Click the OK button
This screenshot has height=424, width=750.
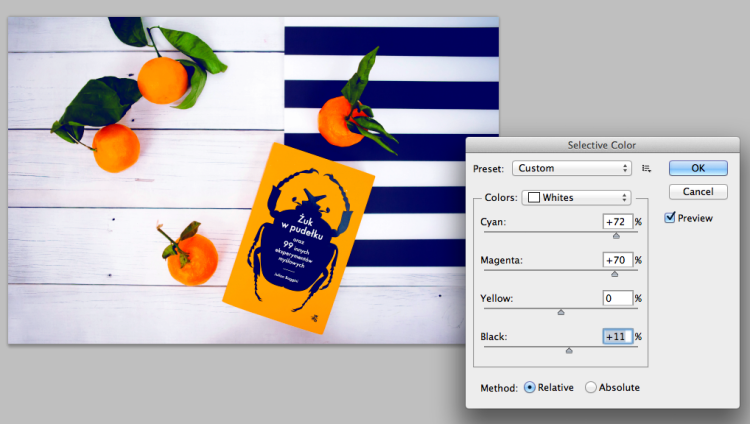(698, 168)
